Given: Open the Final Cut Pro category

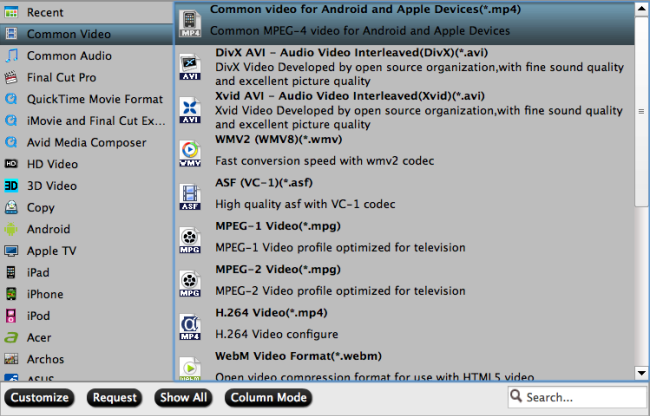Looking at the screenshot, I should click(87, 77).
